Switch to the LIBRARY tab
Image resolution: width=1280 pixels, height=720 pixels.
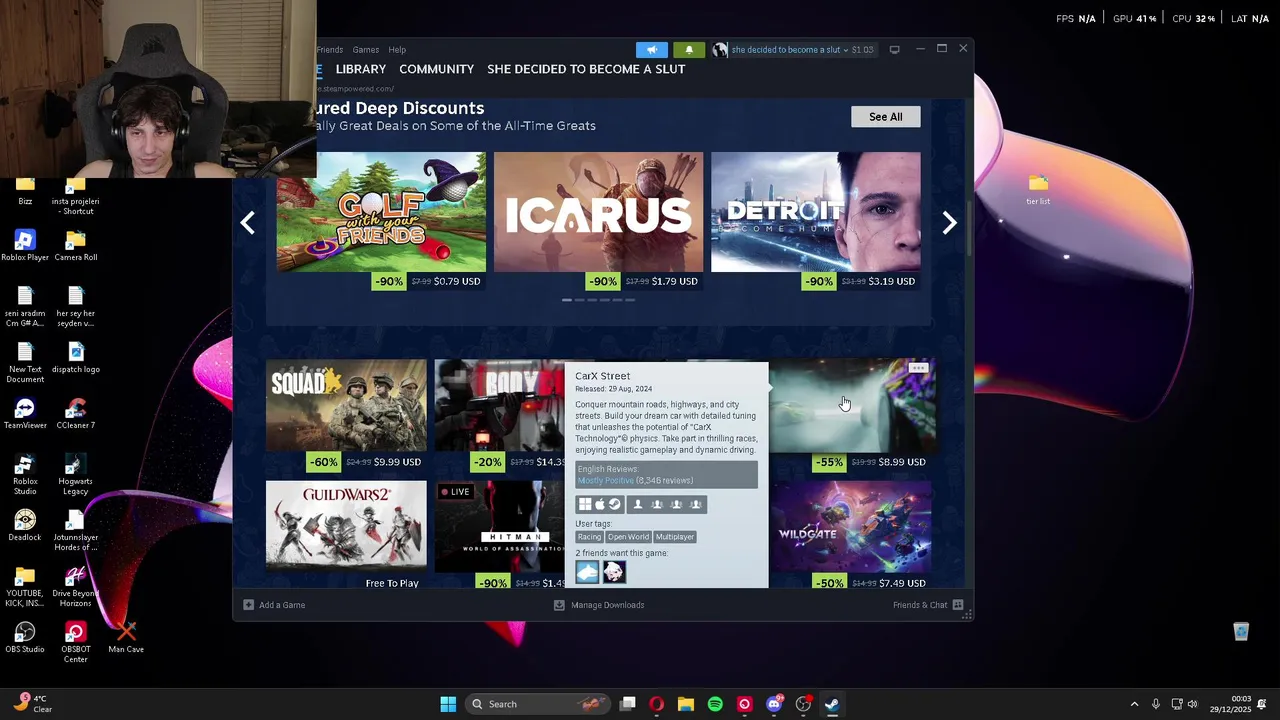[361, 69]
